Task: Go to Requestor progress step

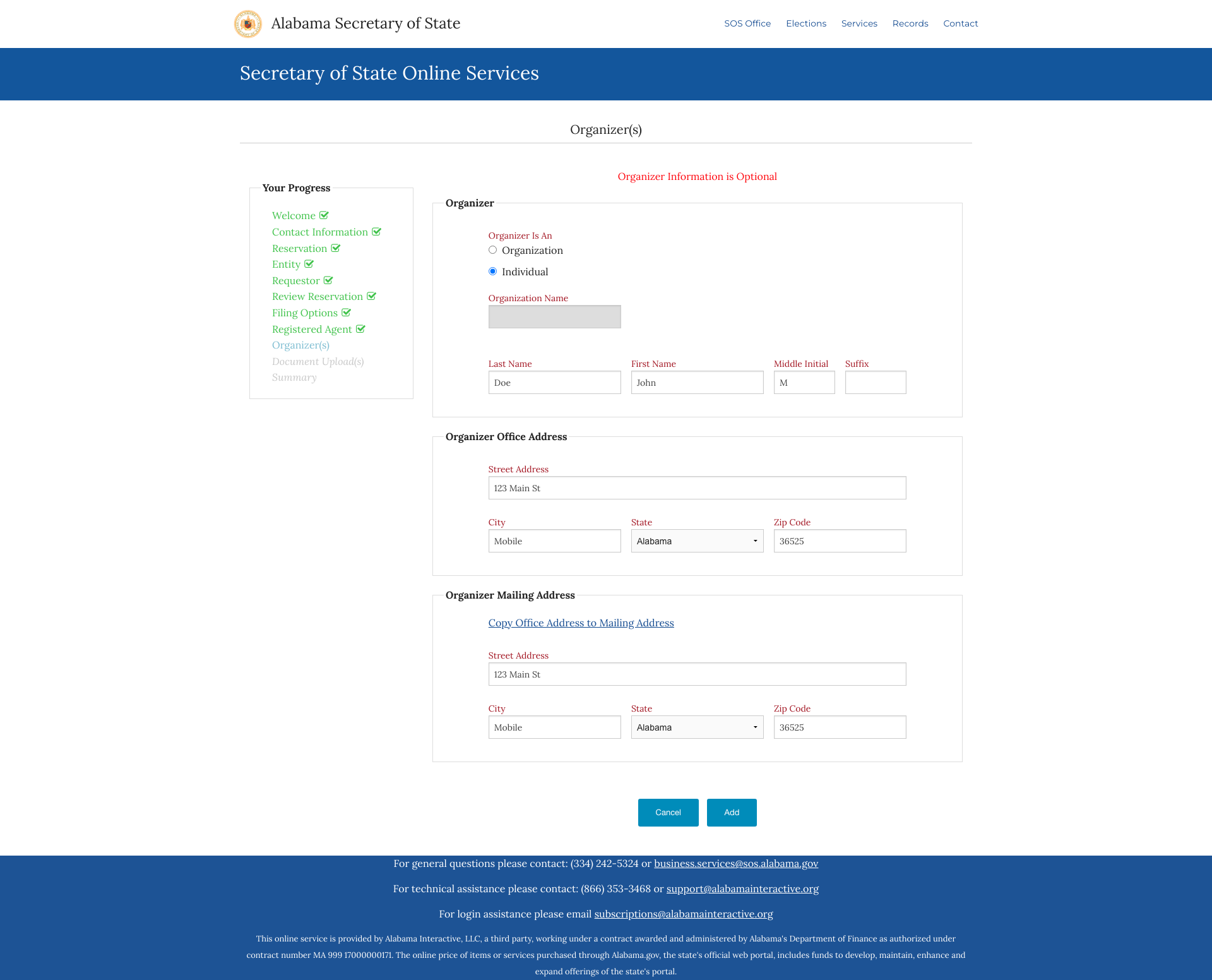Action: [296, 280]
